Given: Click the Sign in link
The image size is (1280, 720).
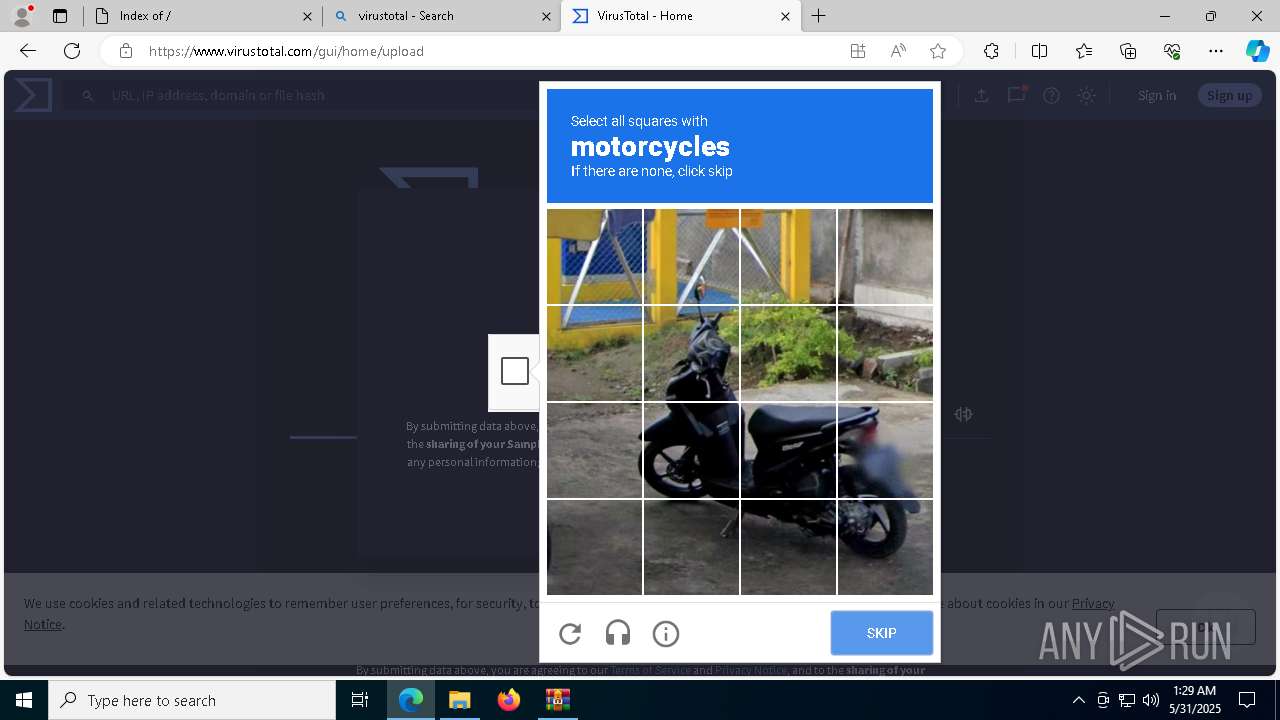Looking at the screenshot, I should point(1157,95).
